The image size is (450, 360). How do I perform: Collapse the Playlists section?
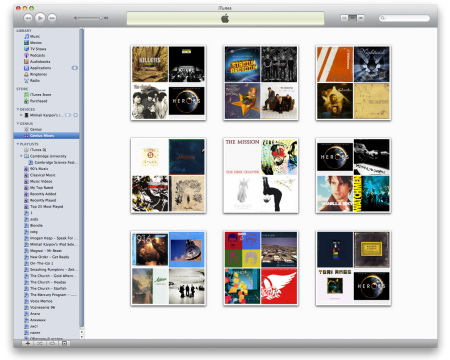18,144
